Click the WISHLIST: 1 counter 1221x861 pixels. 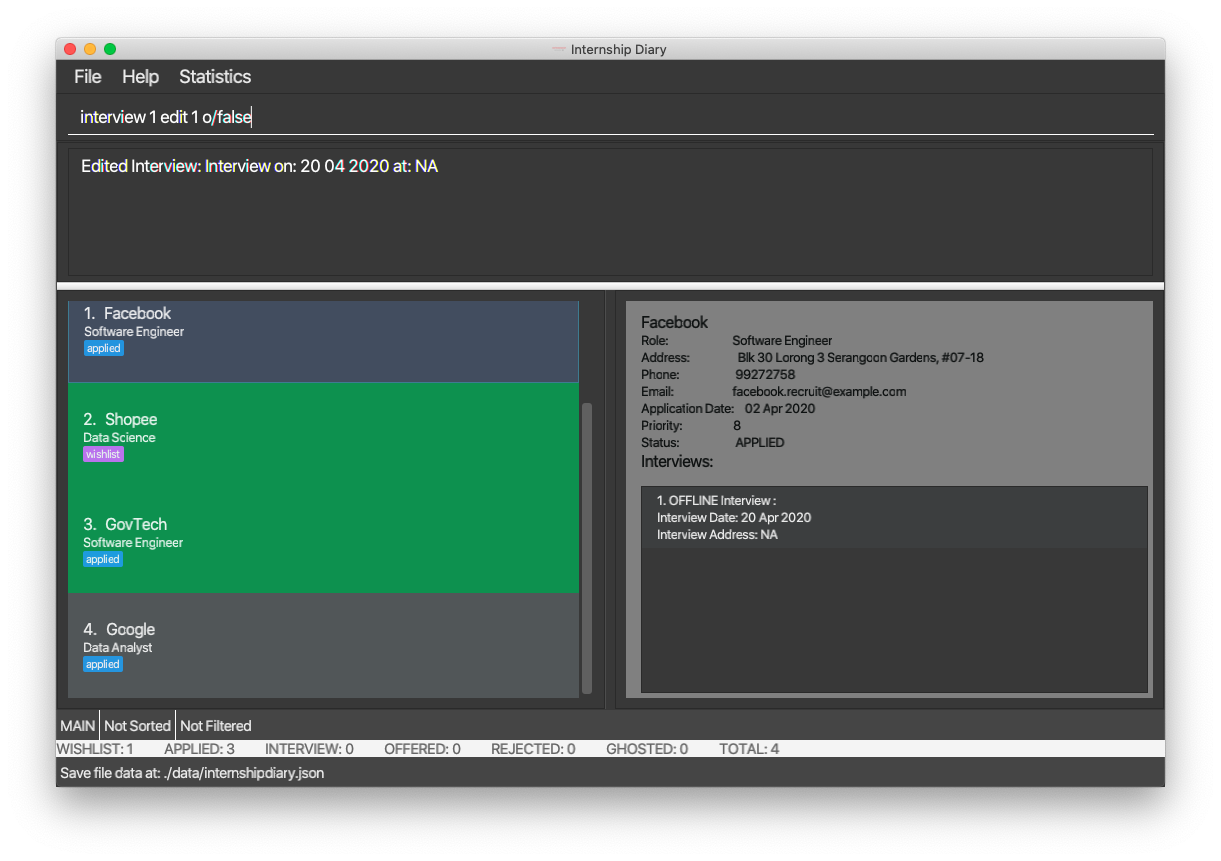click(95, 748)
